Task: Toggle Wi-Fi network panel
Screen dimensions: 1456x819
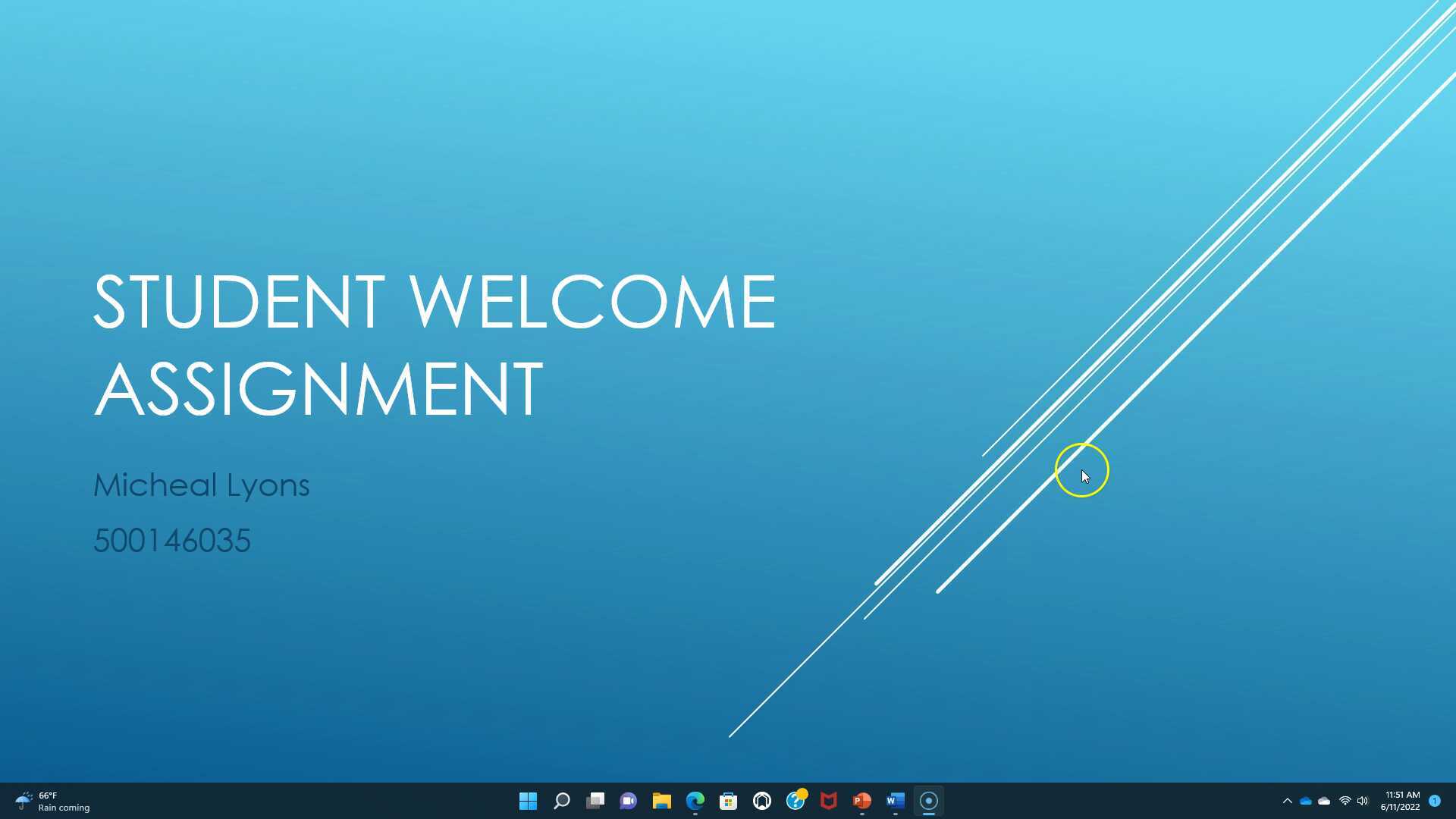Action: [x=1345, y=801]
